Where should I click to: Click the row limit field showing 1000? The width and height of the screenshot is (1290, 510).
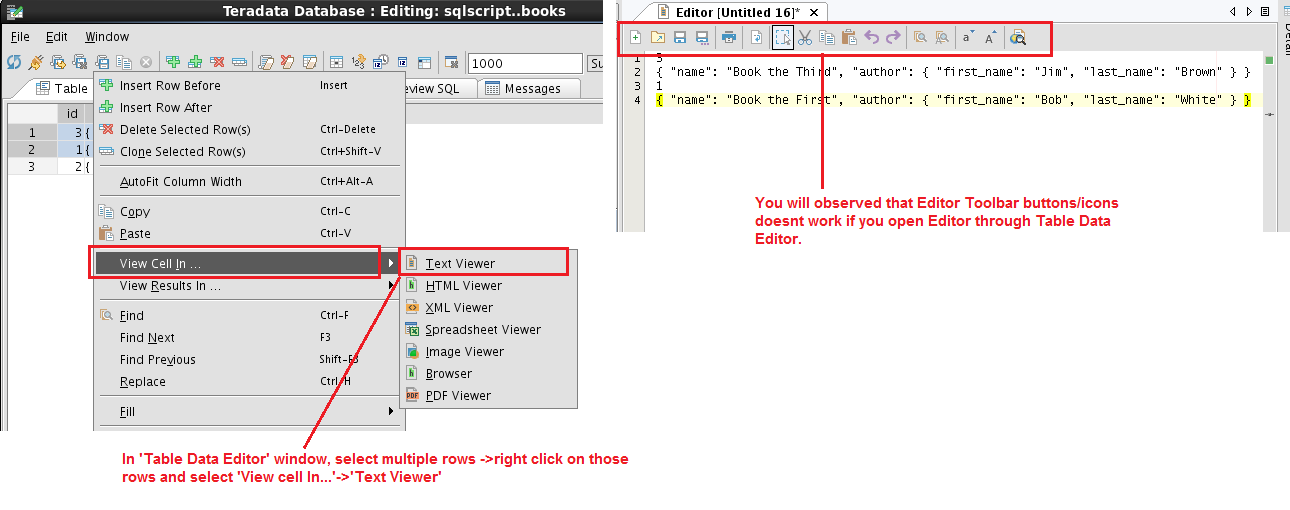tap(524, 63)
